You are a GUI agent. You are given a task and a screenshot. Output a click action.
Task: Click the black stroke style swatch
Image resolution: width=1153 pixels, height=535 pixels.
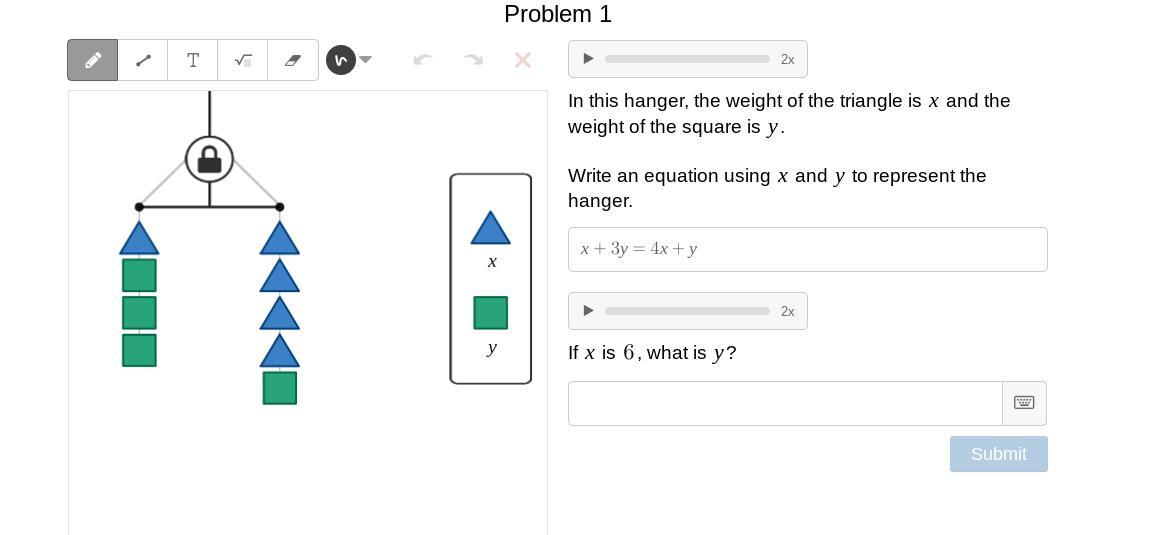(x=340, y=60)
